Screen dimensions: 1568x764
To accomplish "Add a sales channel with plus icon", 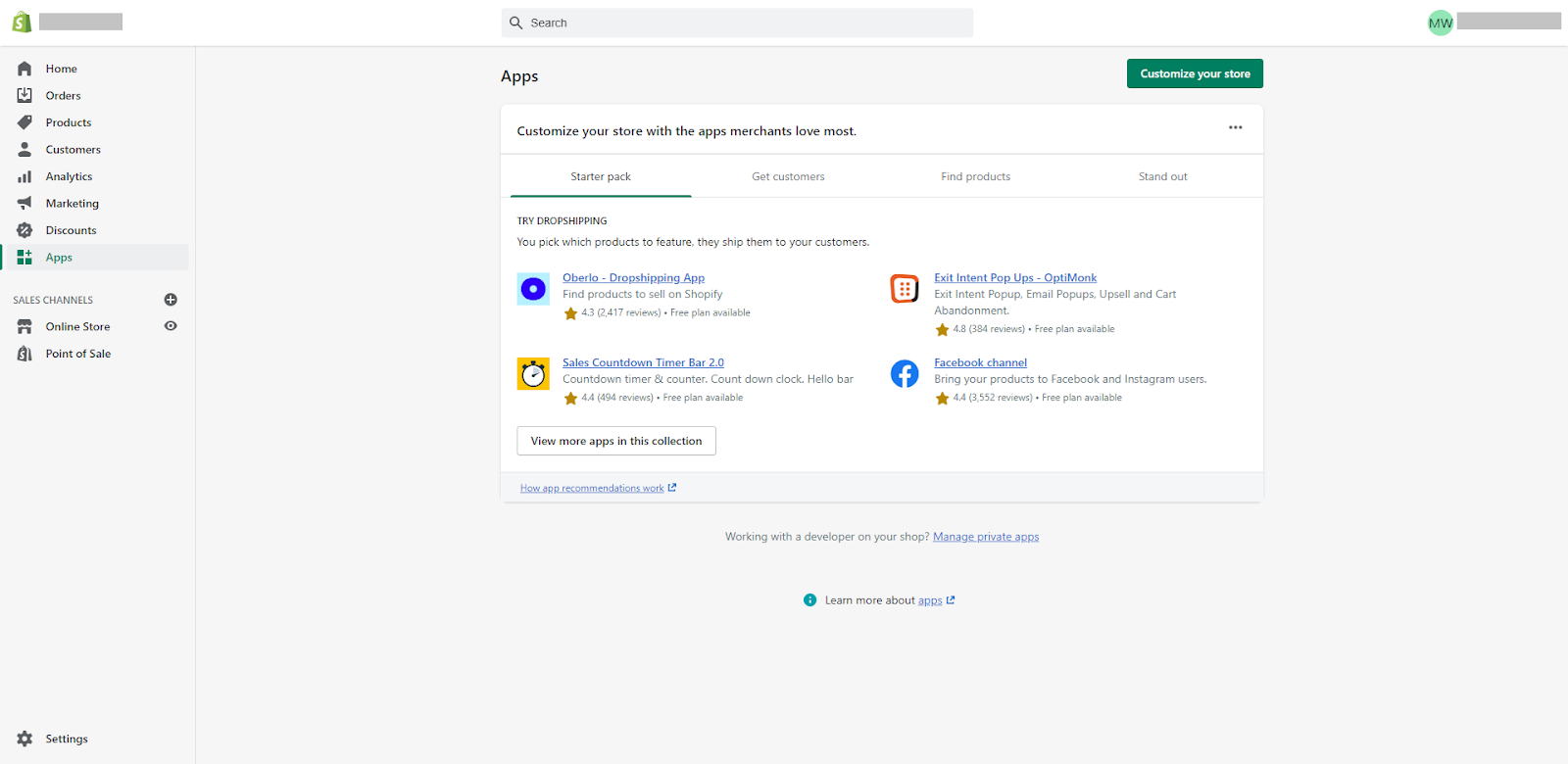I will pyautogui.click(x=171, y=300).
